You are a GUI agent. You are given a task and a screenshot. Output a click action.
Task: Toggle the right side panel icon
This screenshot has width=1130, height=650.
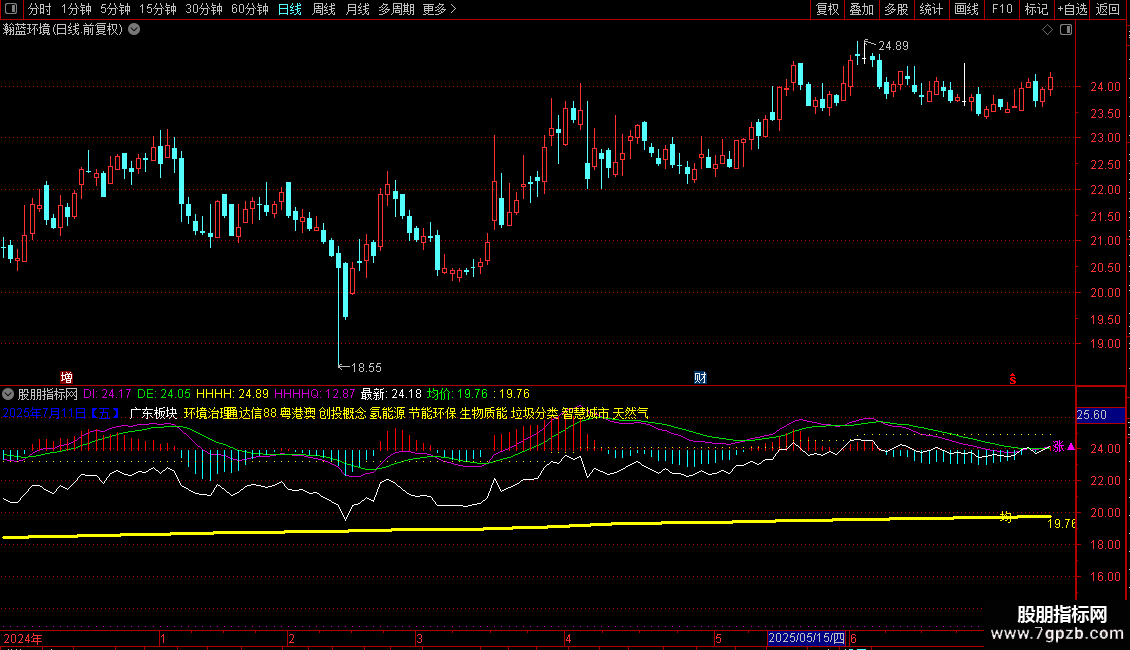click(1066, 30)
